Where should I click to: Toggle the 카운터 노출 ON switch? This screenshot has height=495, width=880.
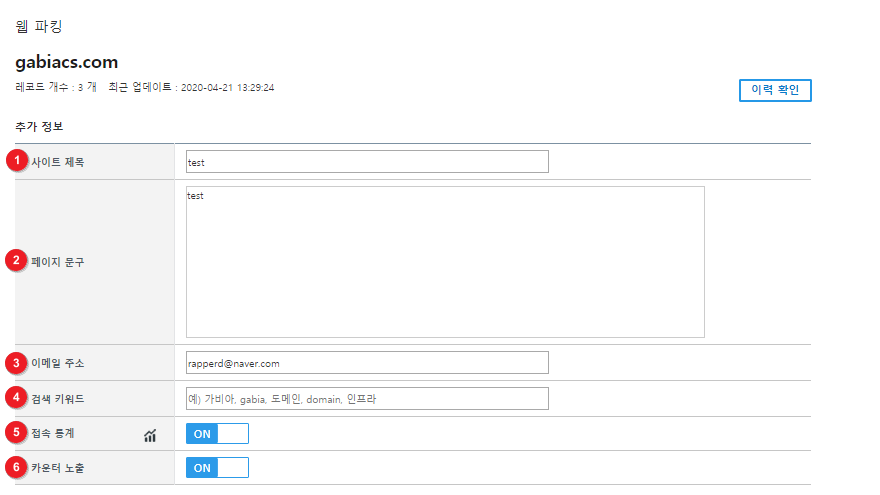217,468
